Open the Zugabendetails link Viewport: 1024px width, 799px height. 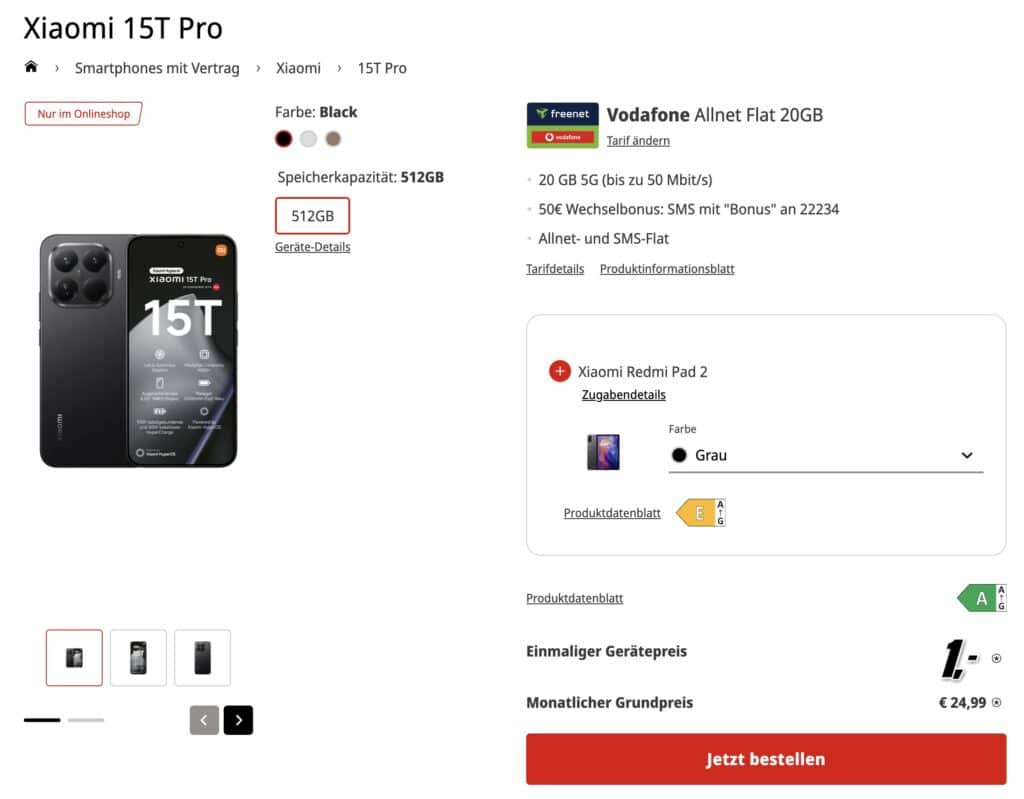coord(624,395)
